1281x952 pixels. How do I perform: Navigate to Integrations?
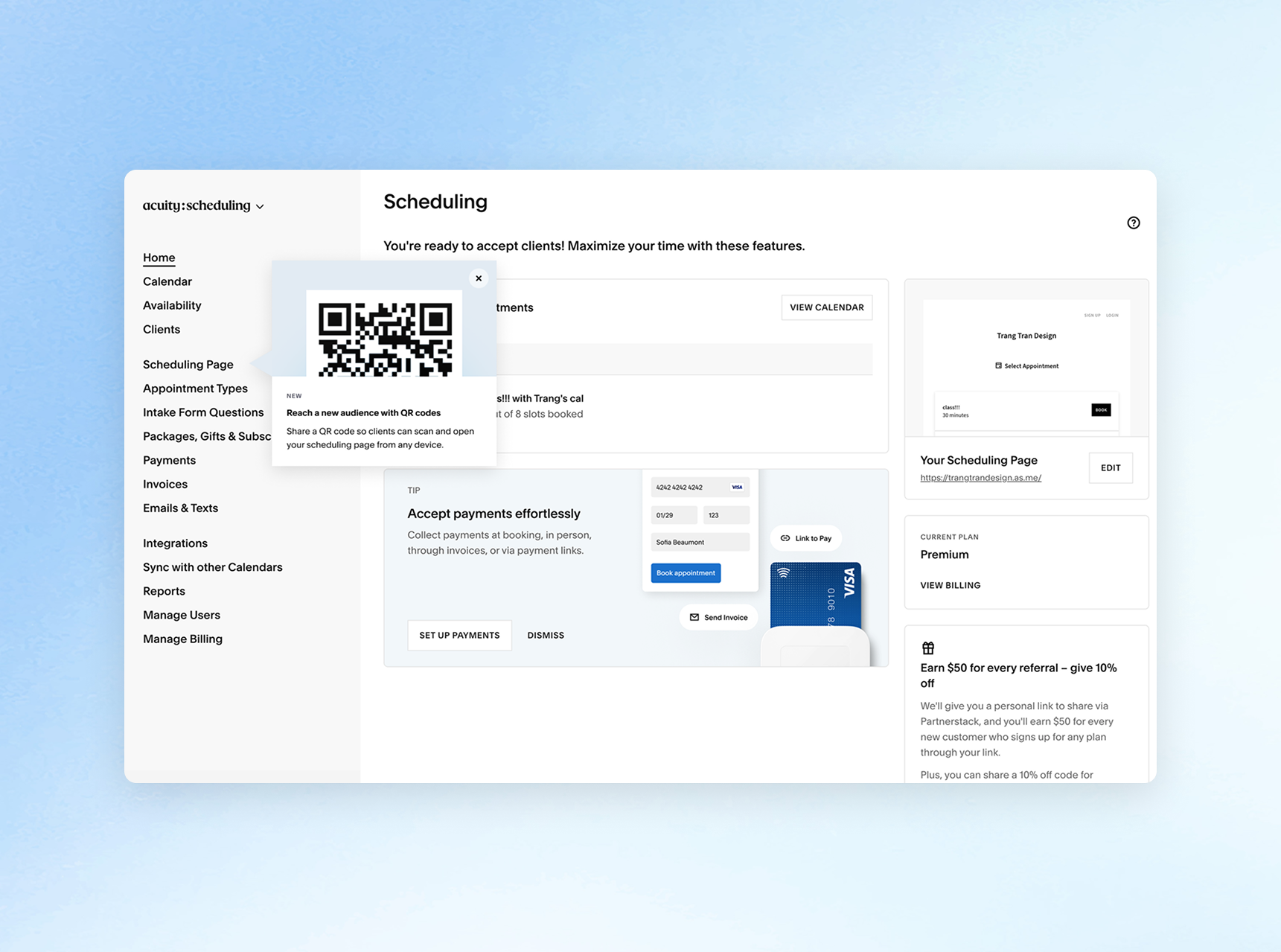[x=175, y=543]
